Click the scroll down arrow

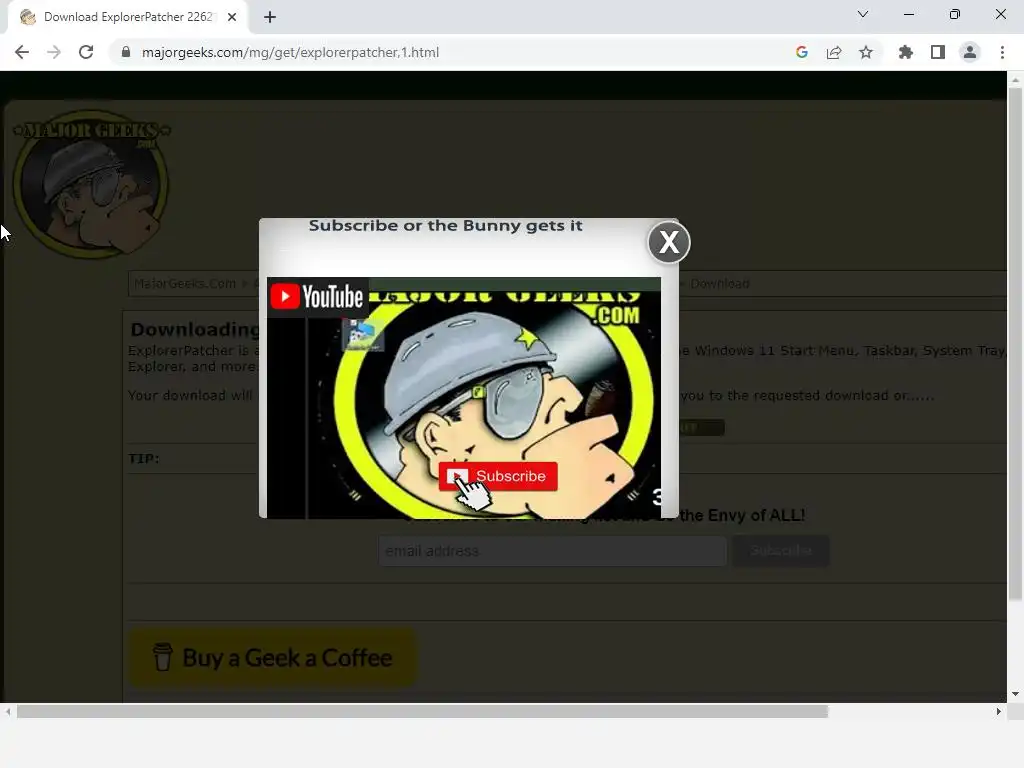coord(1015,694)
